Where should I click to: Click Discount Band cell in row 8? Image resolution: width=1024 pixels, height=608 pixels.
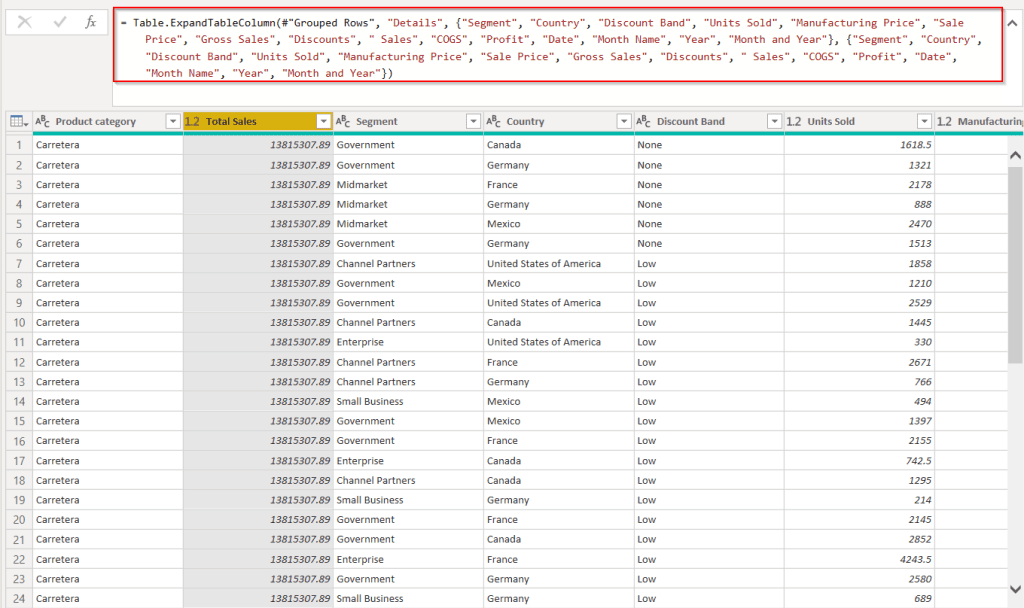click(x=709, y=283)
